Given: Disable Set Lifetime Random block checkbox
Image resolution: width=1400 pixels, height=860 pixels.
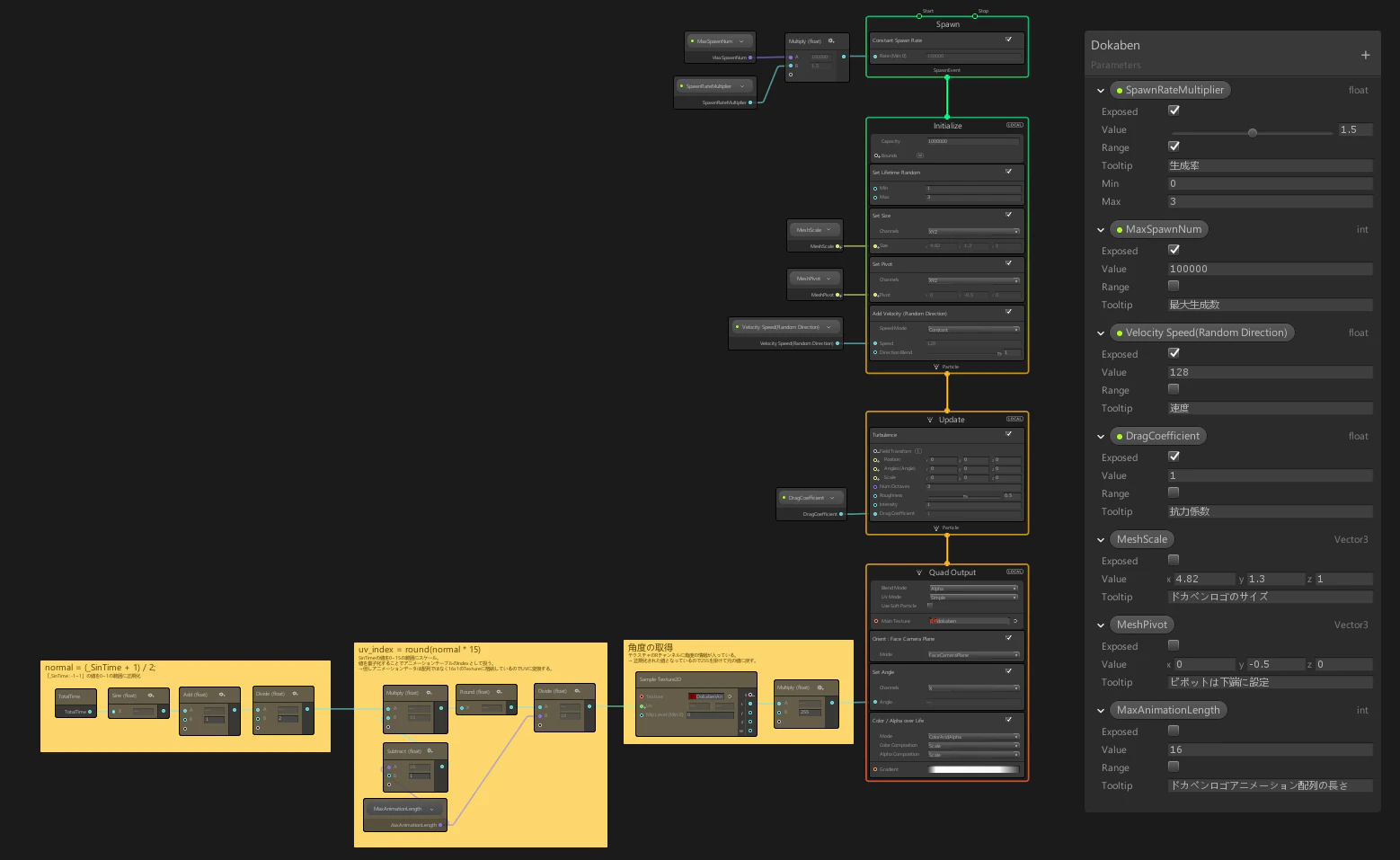Looking at the screenshot, I should (x=1008, y=171).
